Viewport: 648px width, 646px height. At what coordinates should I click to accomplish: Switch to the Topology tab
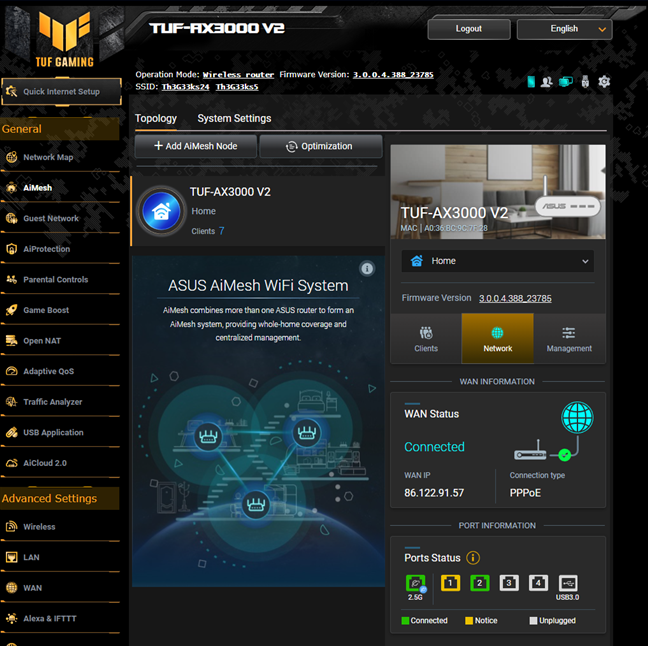pos(156,119)
